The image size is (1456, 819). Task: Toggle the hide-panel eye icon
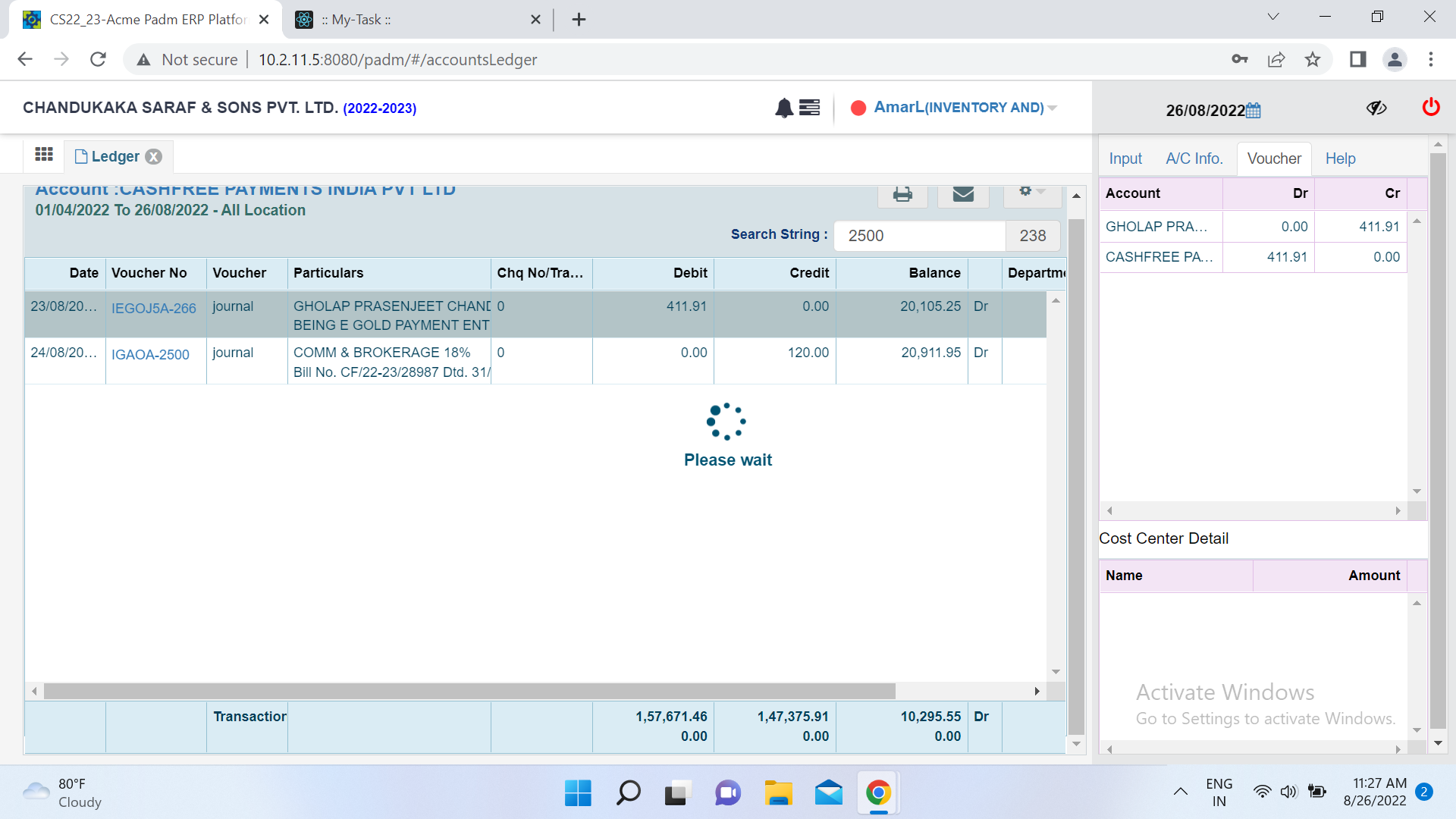coord(1376,108)
